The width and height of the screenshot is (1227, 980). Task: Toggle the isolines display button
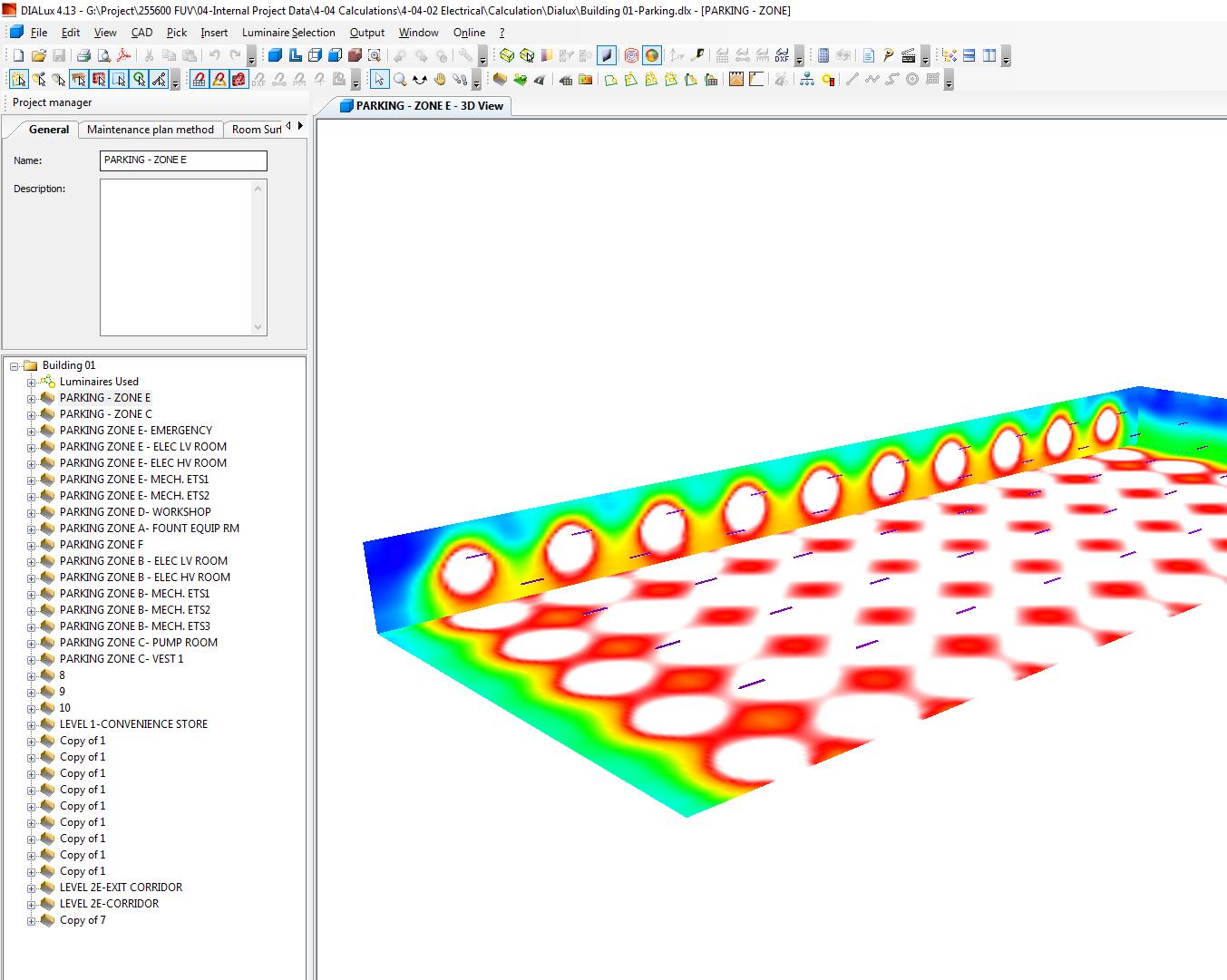(x=631, y=56)
